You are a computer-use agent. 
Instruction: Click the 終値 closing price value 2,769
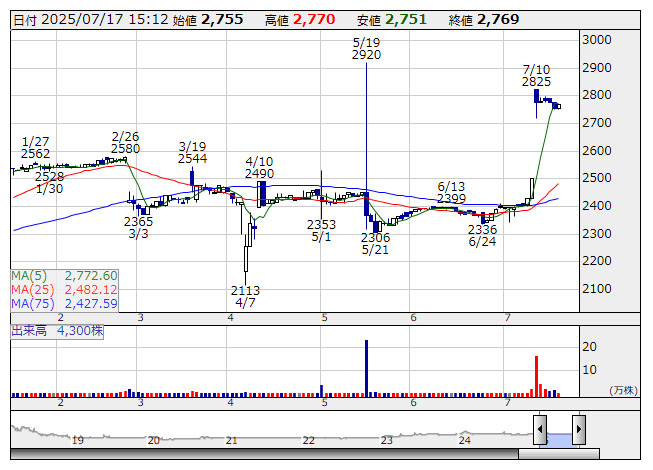[498, 19]
